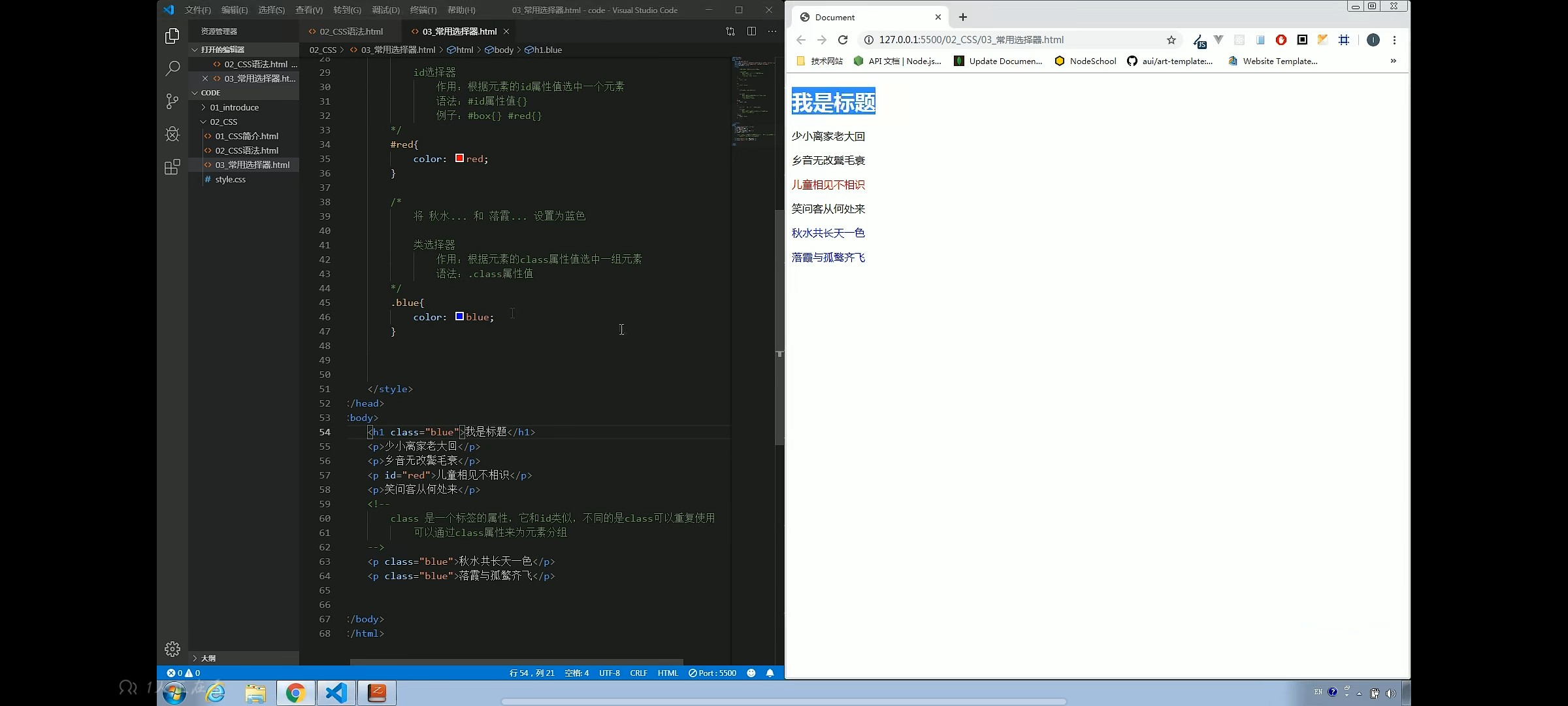
Task: Click the Chrome profile avatar icon
Action: [1373, 40]
